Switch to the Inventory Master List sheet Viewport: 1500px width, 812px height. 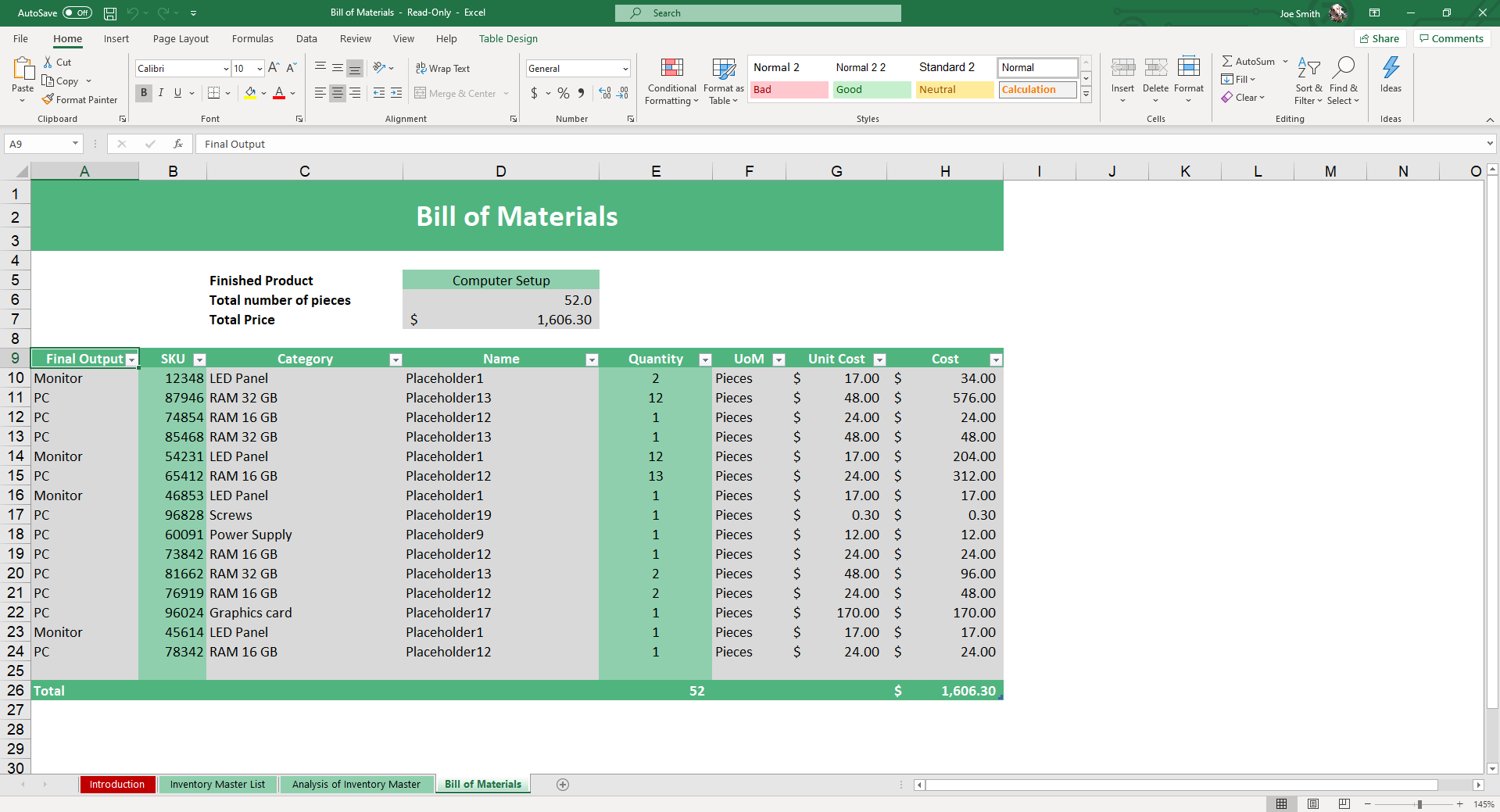[x=217, y=784]
